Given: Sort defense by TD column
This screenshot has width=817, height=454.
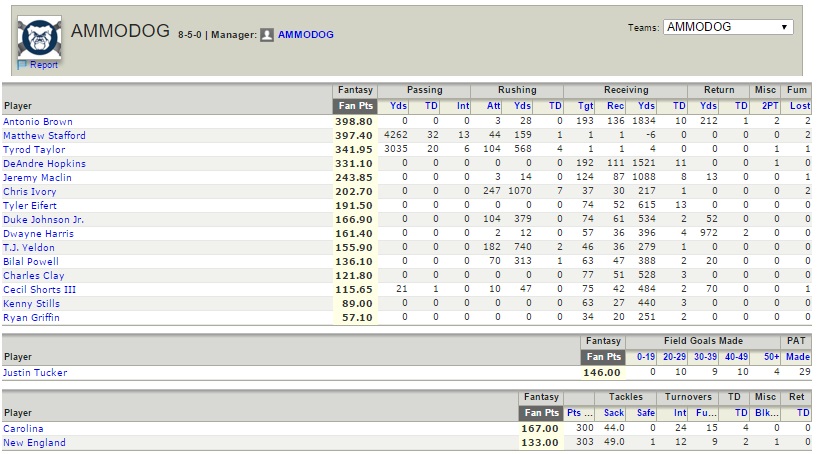Looking at the screenshot, I should click(x=741, y=413).
